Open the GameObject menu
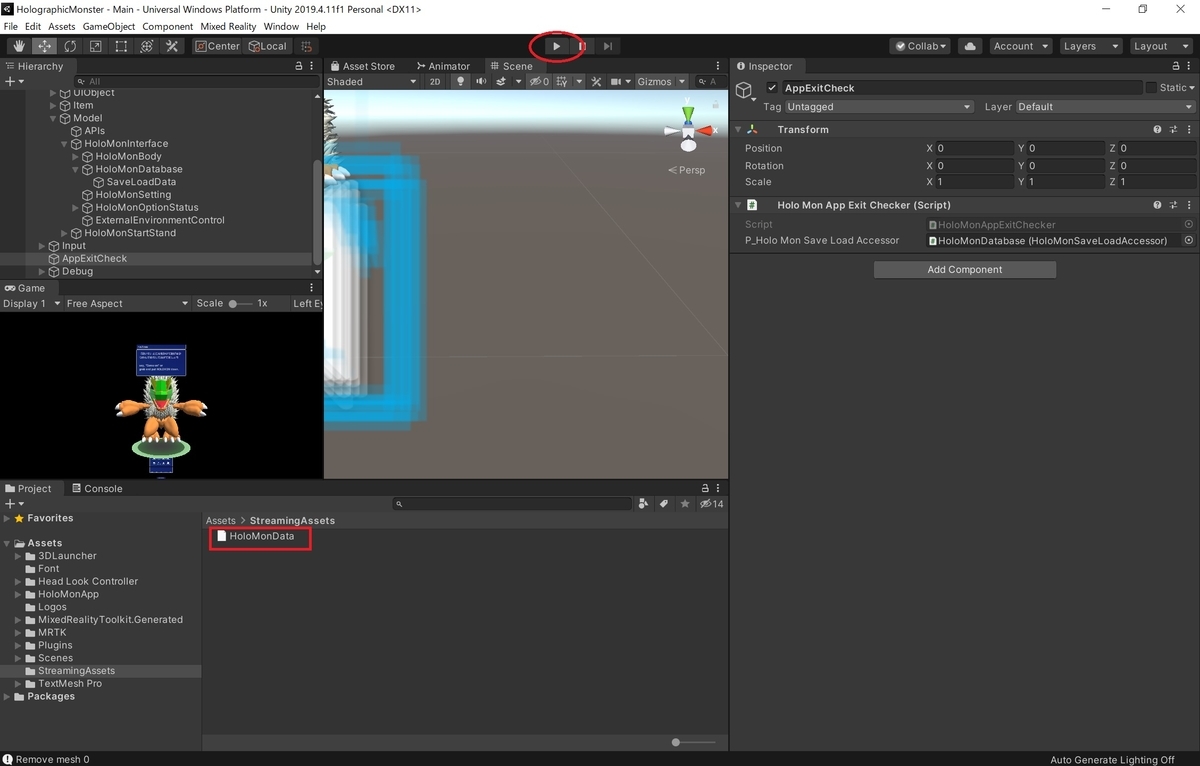Screen dimensions: 1200x766 pyautogui.click(x=109, y=26)
